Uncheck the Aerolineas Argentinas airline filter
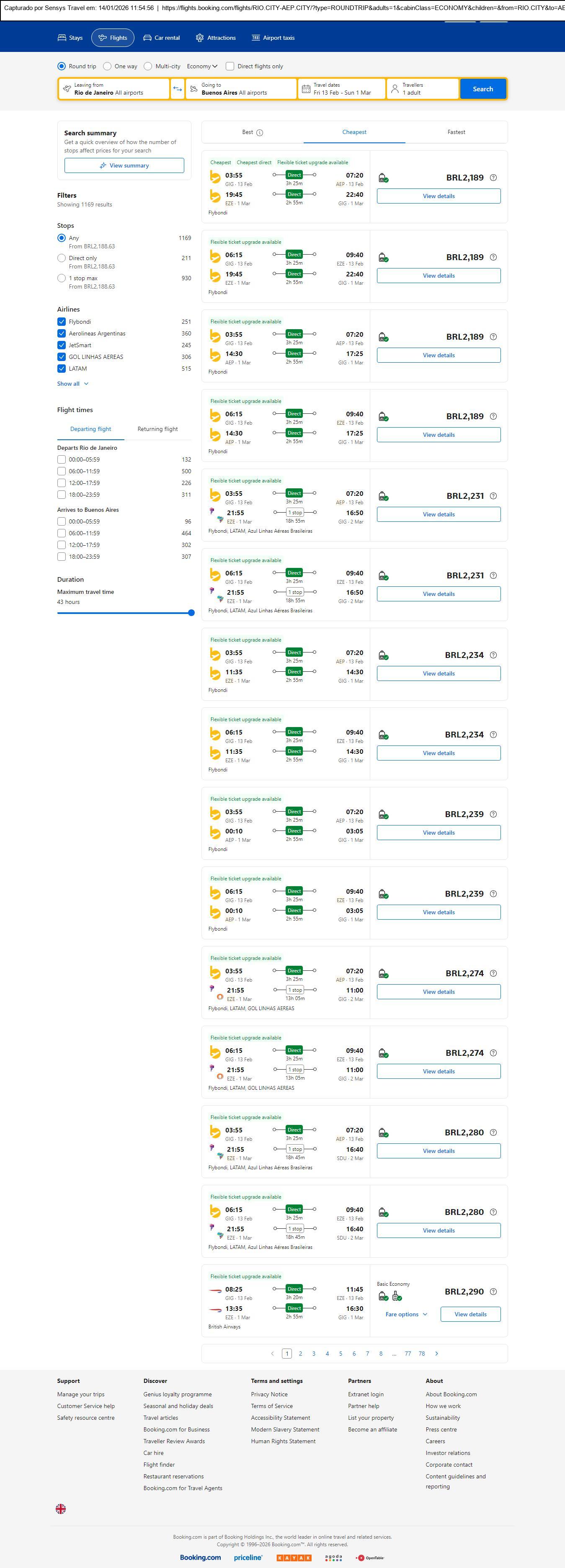The width and height of the screenshot is (565, 1568). 62,333
